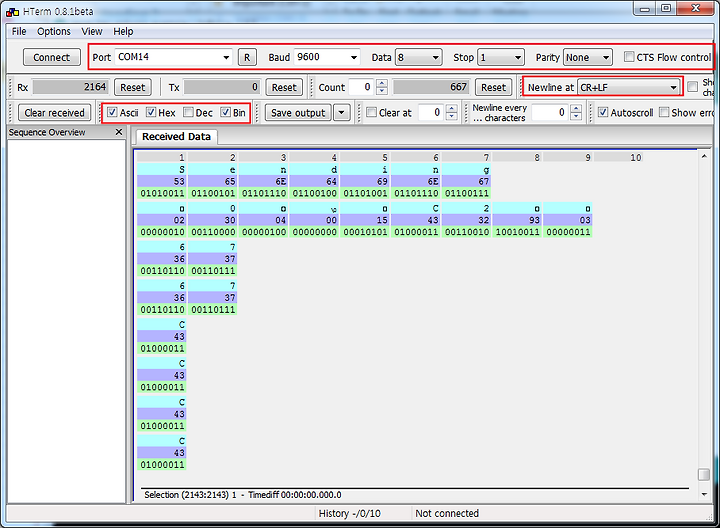720x528 pixels.
Task: Click the Clear at number field
Action: click(x=432, y=112)
